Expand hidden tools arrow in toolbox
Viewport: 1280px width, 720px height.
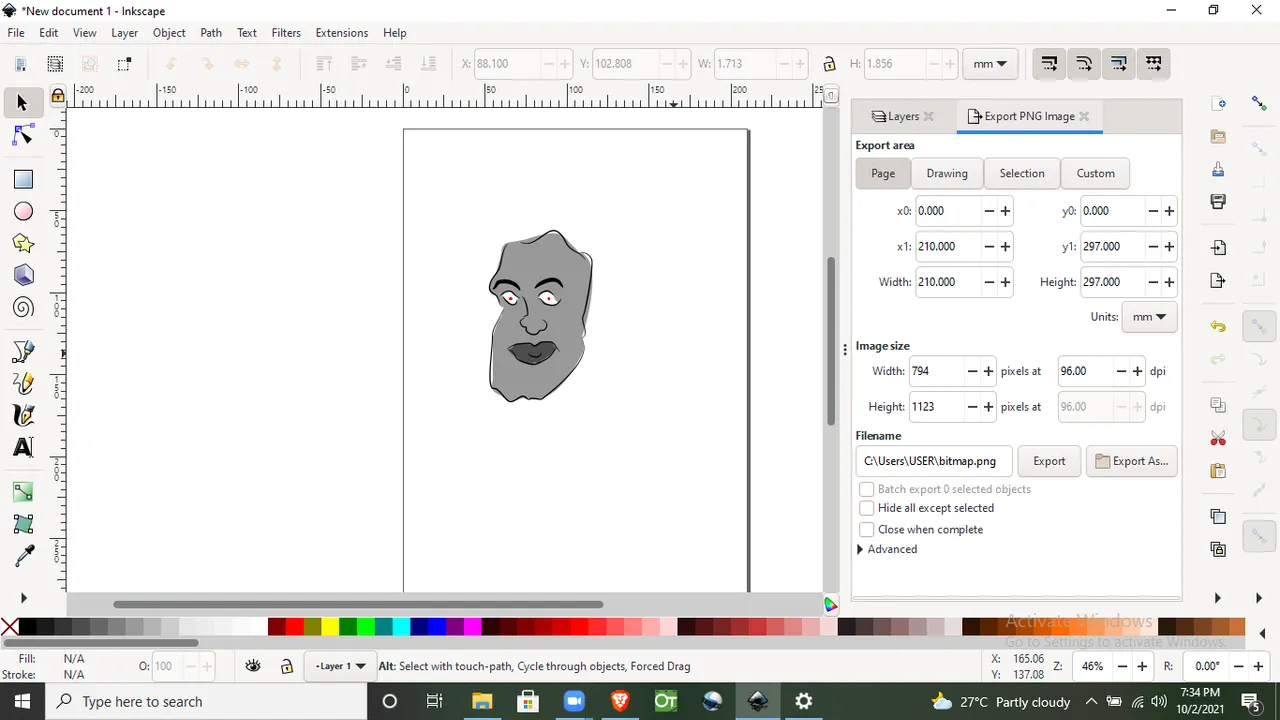tap(23, 598)
